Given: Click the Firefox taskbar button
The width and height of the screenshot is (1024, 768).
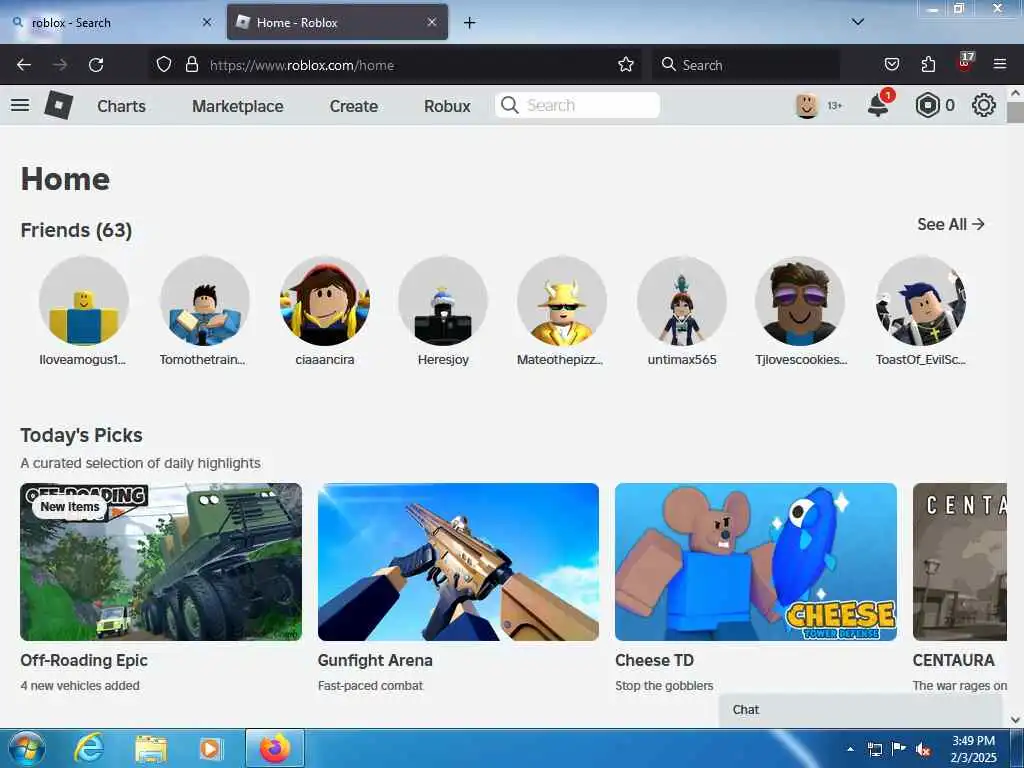Looking at the screenshot, I should click(275, 748).
